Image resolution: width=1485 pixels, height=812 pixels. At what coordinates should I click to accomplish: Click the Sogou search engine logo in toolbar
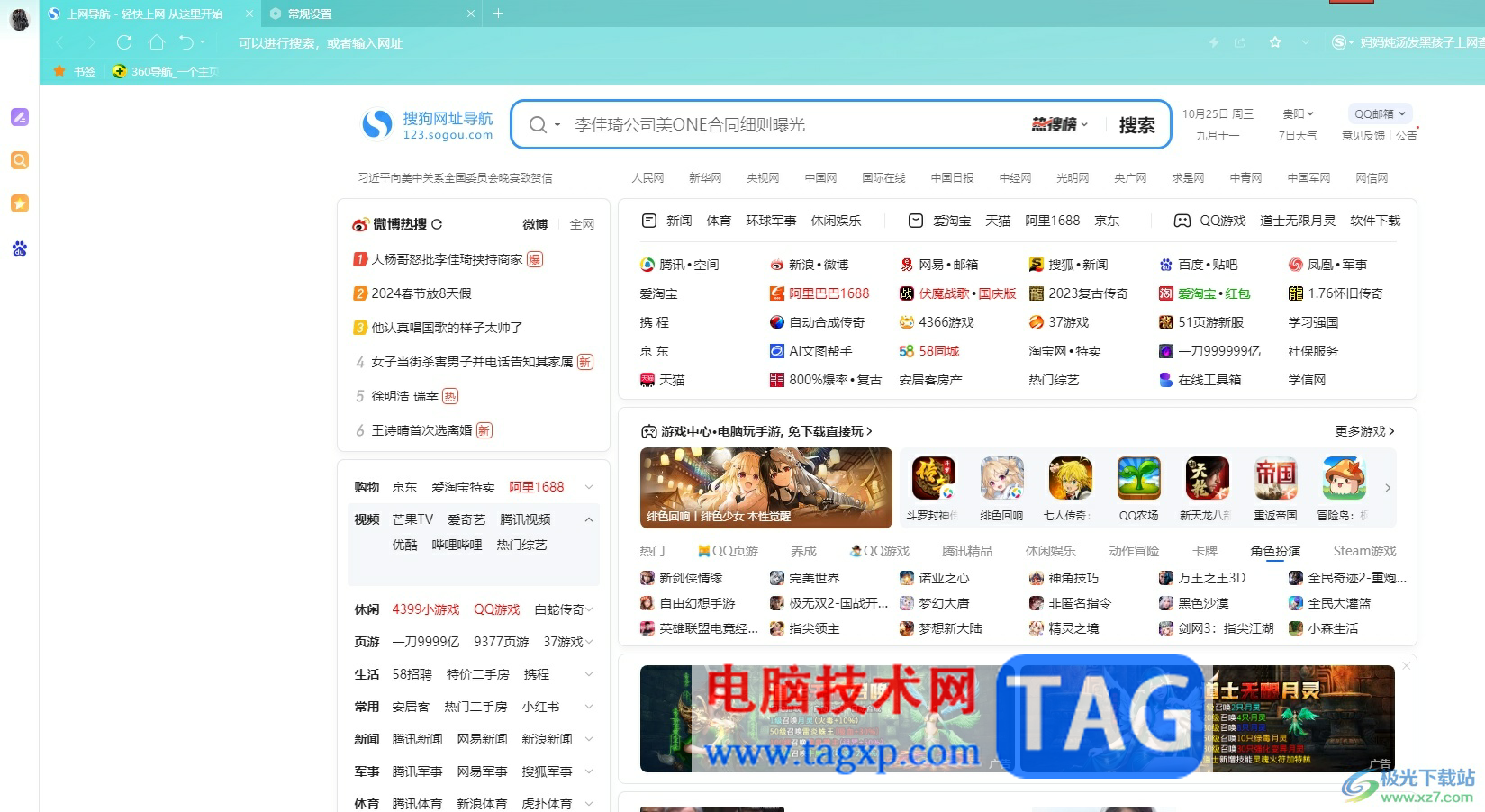pyautogui.click(x=1339, y=42)
